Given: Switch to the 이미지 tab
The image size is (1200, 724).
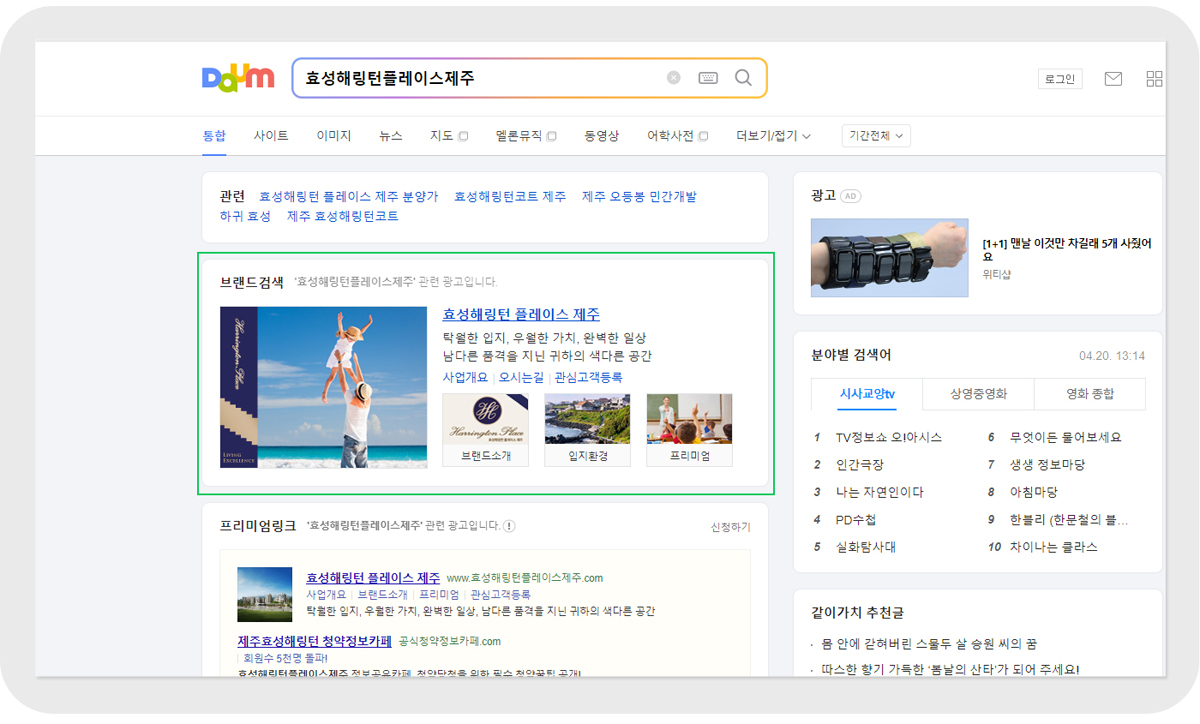Looking at the screenshot, I should 334,136.
